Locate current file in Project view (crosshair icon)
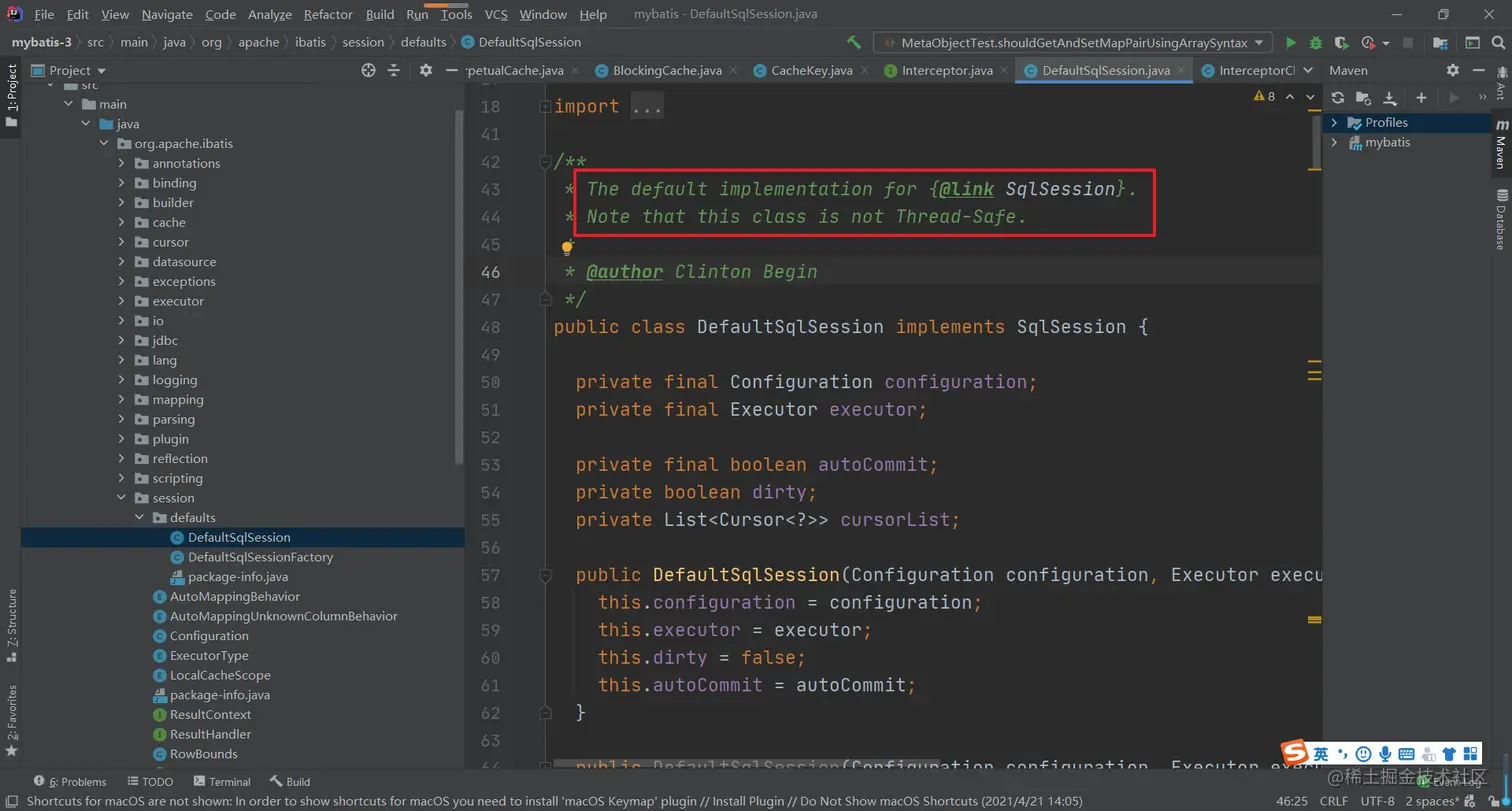Viewport: 1512px width, 811px height. tap(368, 70)
